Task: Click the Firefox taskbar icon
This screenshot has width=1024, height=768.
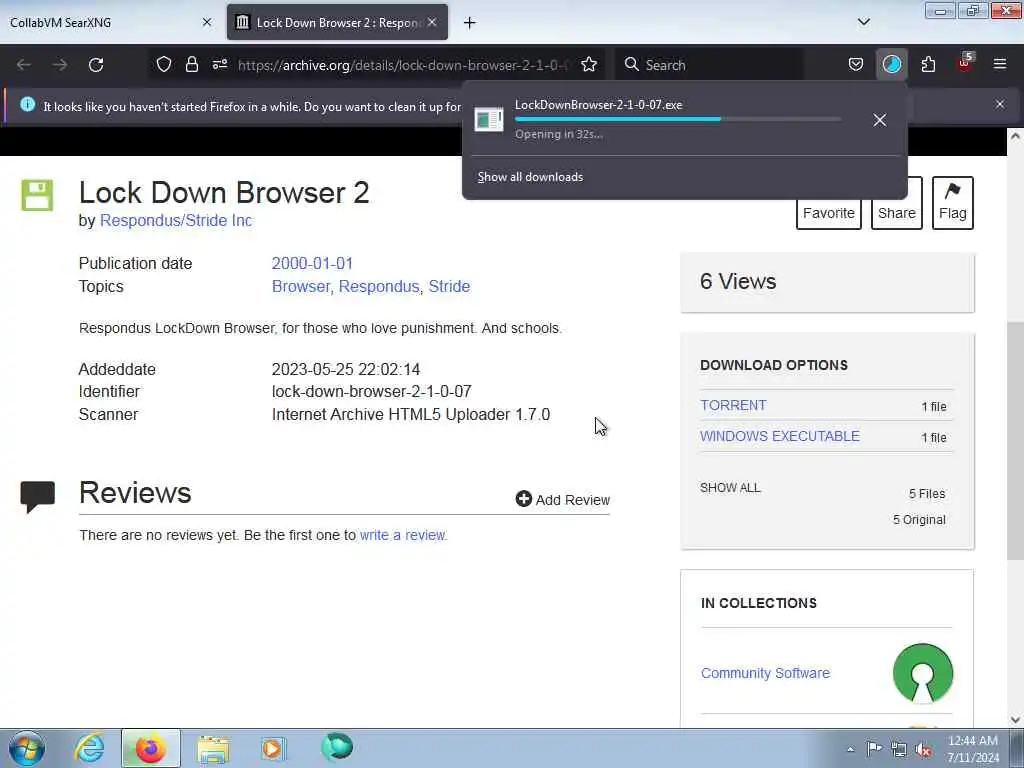Action: 150,748
